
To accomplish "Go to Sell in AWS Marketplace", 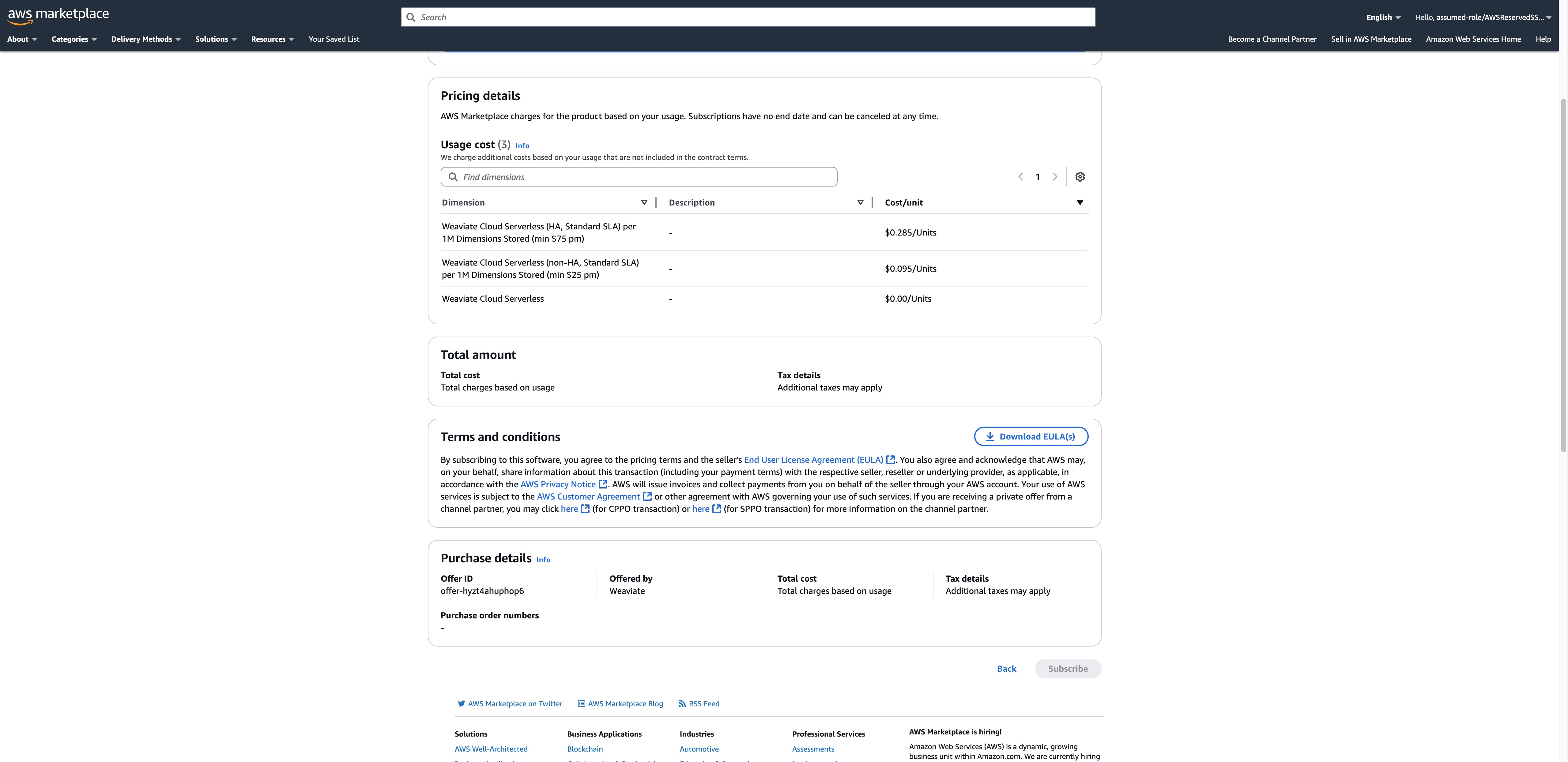I will pos(1371,39).
